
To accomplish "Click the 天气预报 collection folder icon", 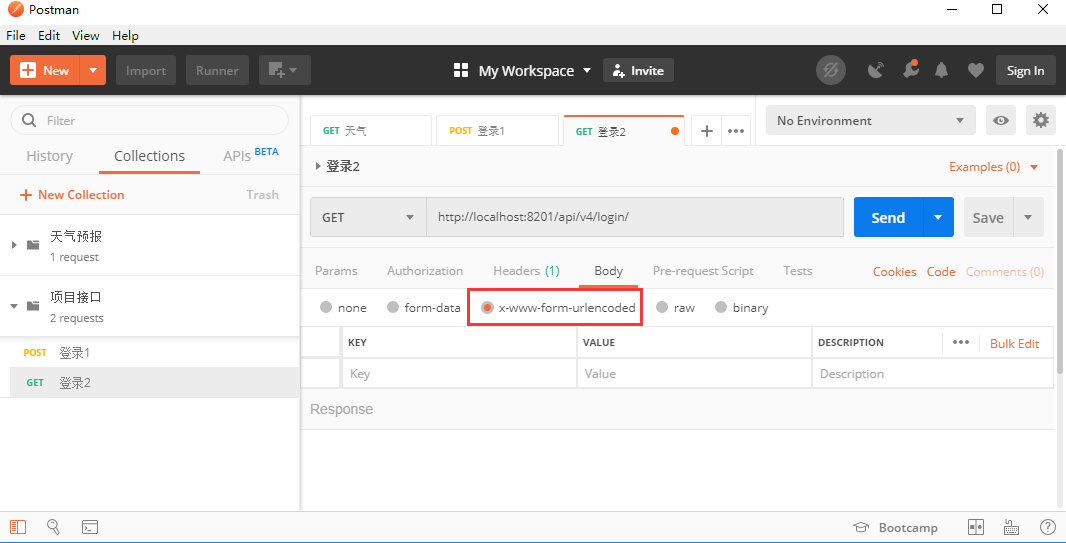I will (x=33, y=245).
